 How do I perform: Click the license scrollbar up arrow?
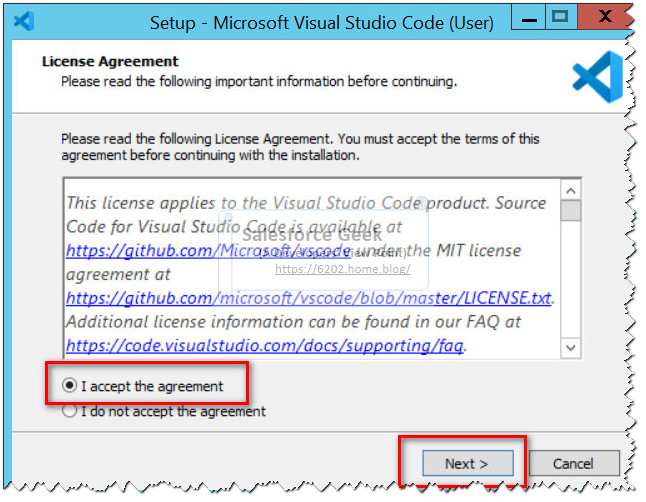pos(570,190)
